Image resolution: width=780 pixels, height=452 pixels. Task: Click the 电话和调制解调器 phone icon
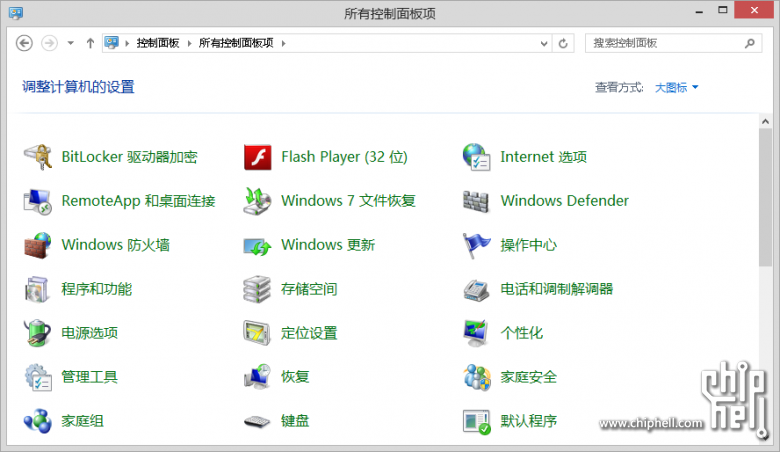tap(476, 290)
